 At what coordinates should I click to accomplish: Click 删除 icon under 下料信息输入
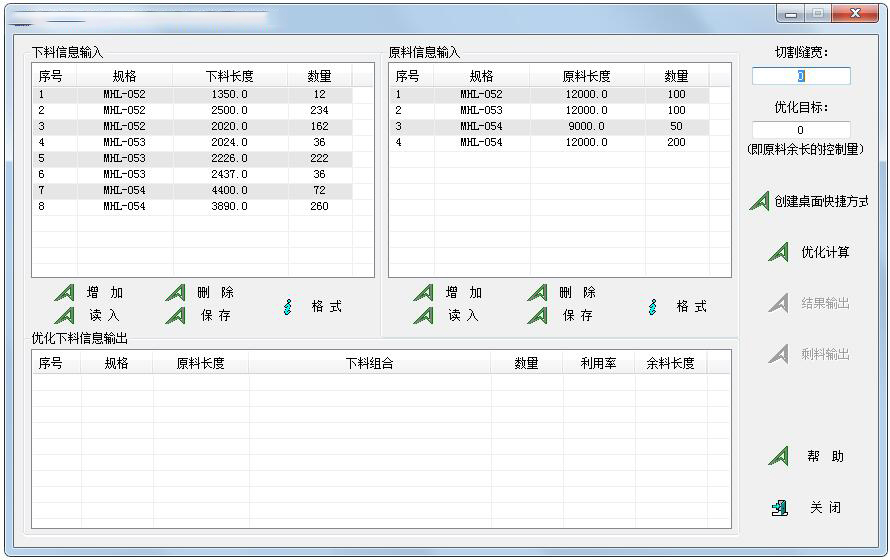[175, 293]
